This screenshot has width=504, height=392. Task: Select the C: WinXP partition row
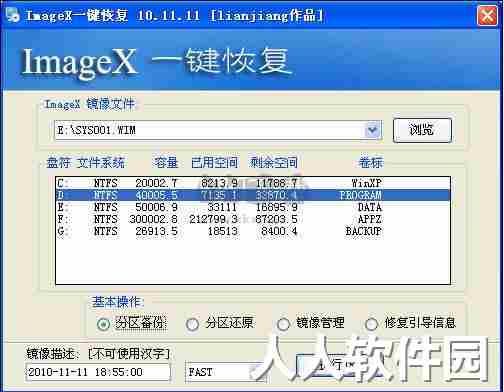point(253,183)
